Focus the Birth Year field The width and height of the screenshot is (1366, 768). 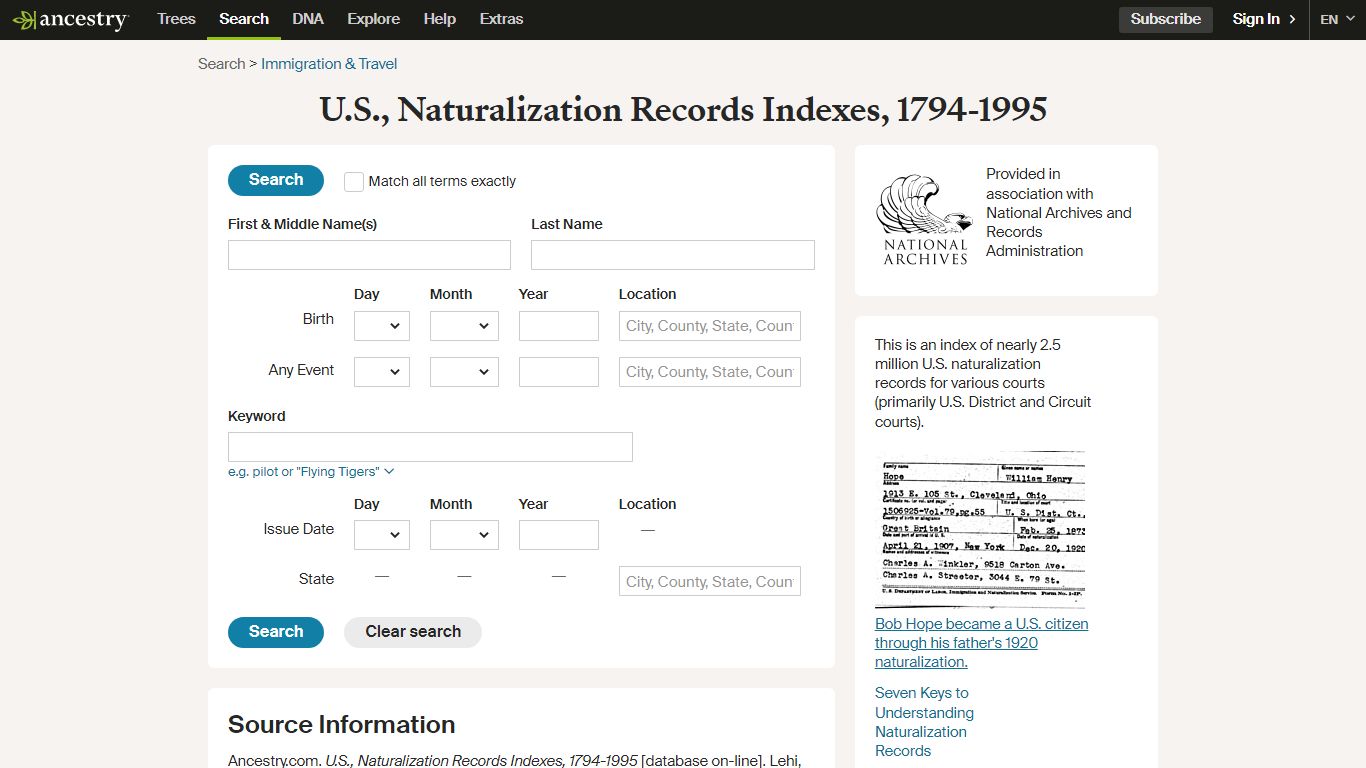tap(559, 326)
